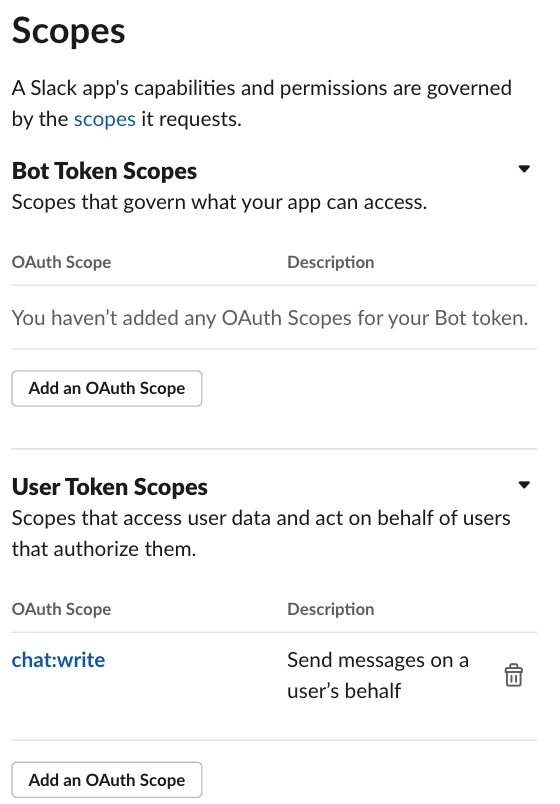Click "Scopes that access user data" subtitle

[261, 533]
